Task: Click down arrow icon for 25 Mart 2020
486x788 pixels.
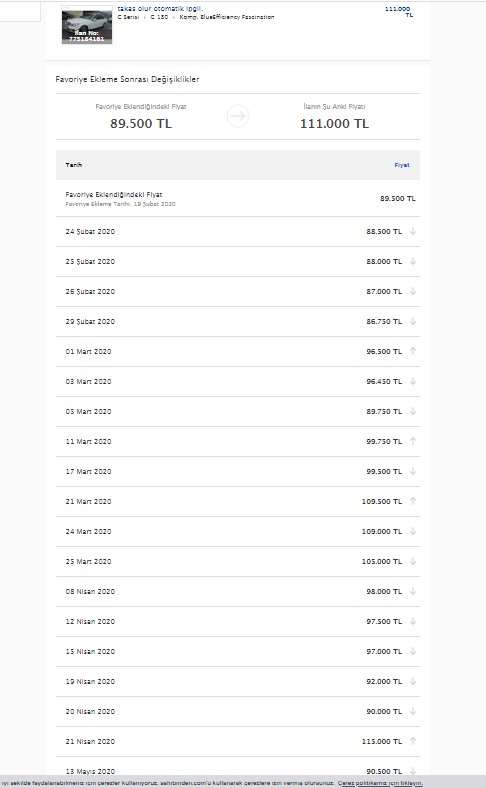Action: (413, 561)
